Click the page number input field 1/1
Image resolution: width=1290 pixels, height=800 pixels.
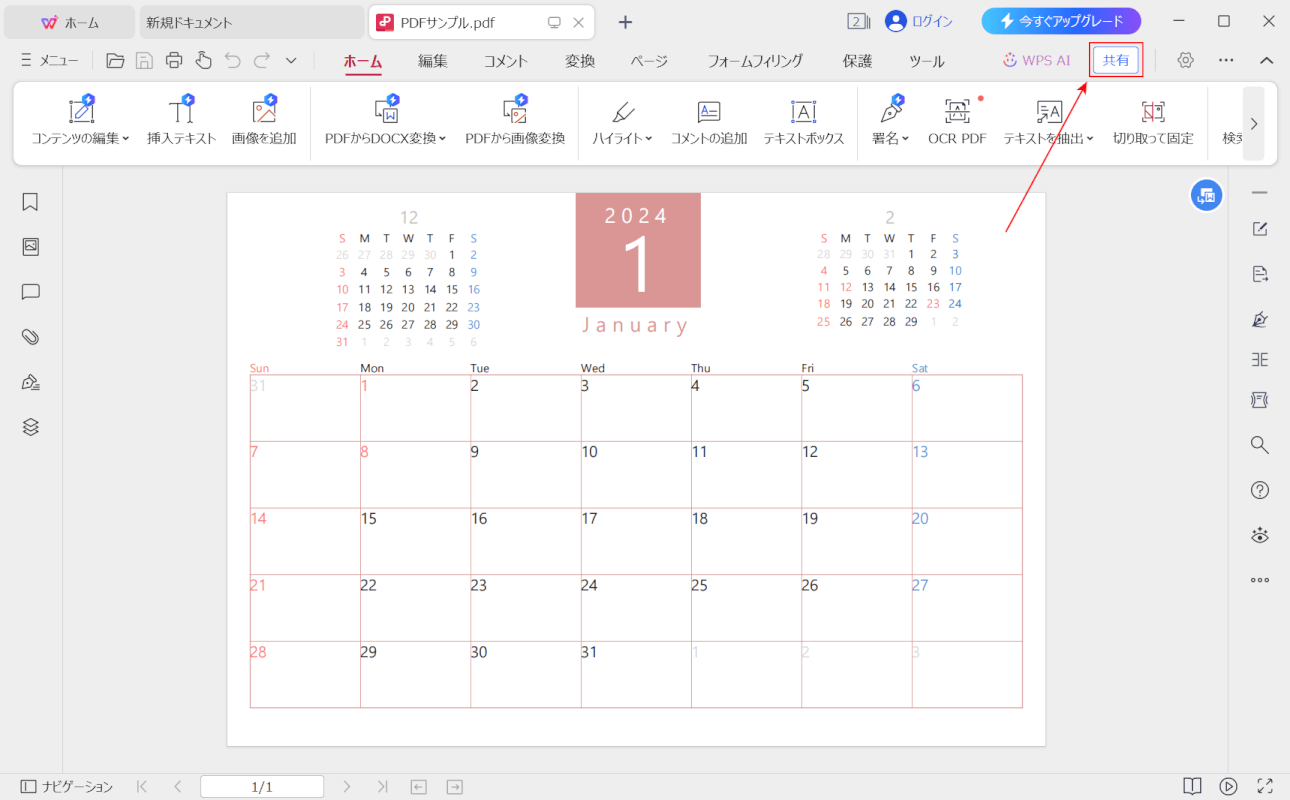[x=262, y=787]
